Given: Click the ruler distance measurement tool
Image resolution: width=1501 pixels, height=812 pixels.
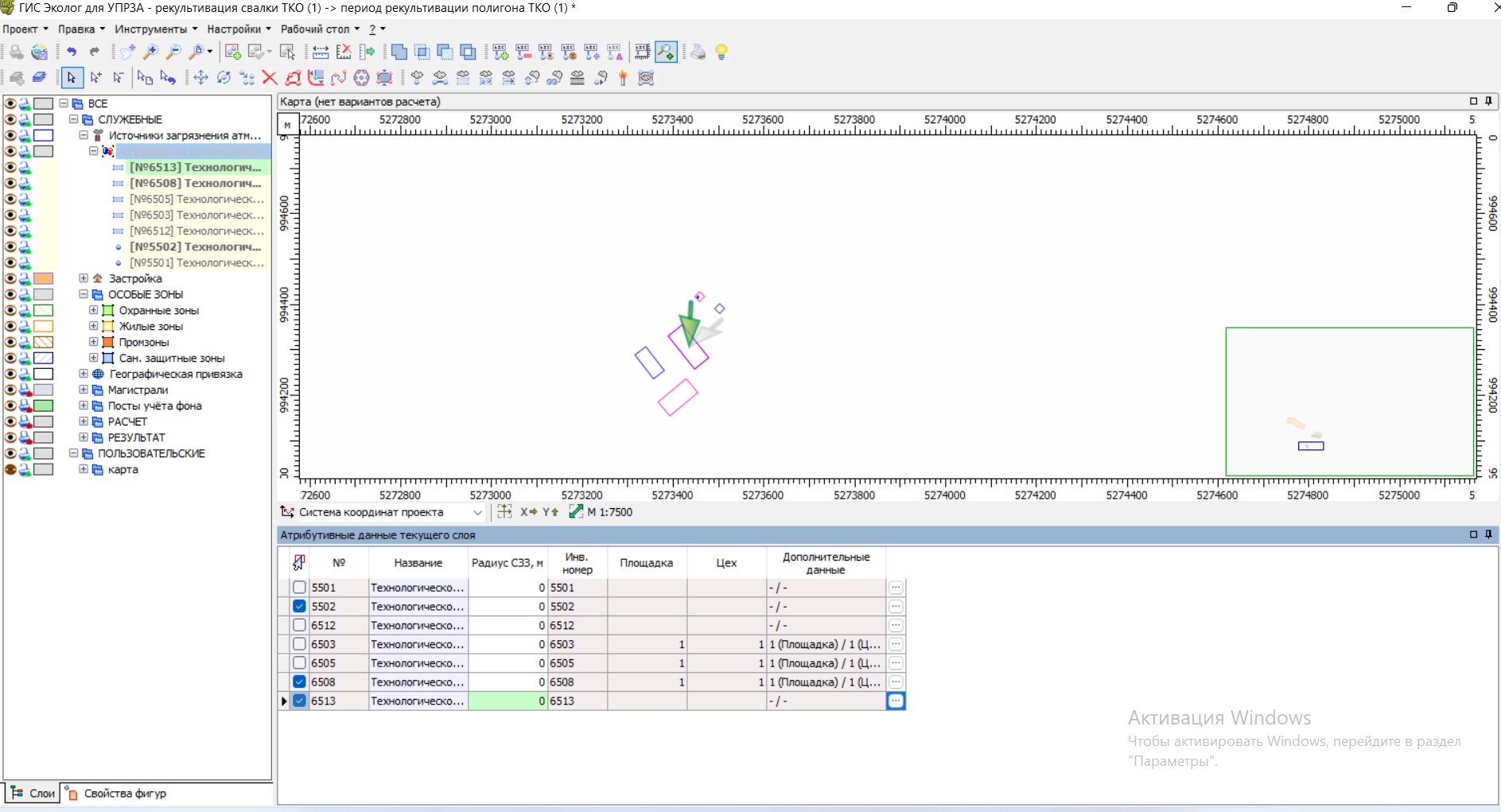Looking at the screenshot, I should [x=321, y=52].
